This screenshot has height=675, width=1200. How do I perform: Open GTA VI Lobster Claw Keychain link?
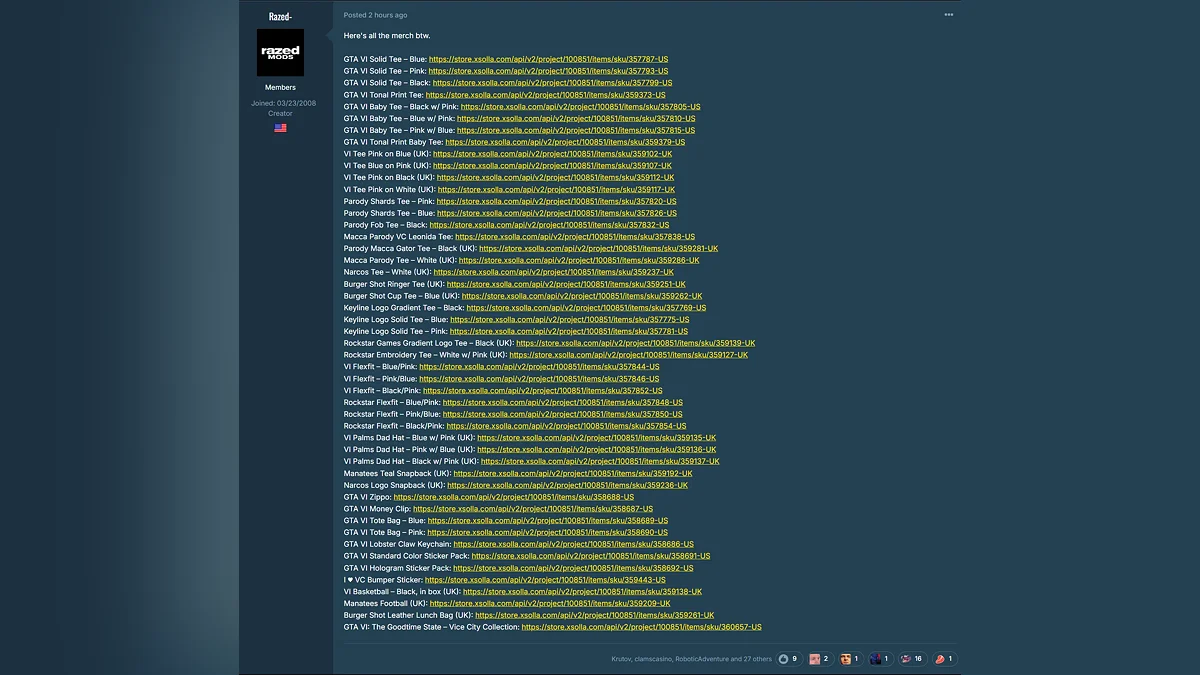[573, 544]
